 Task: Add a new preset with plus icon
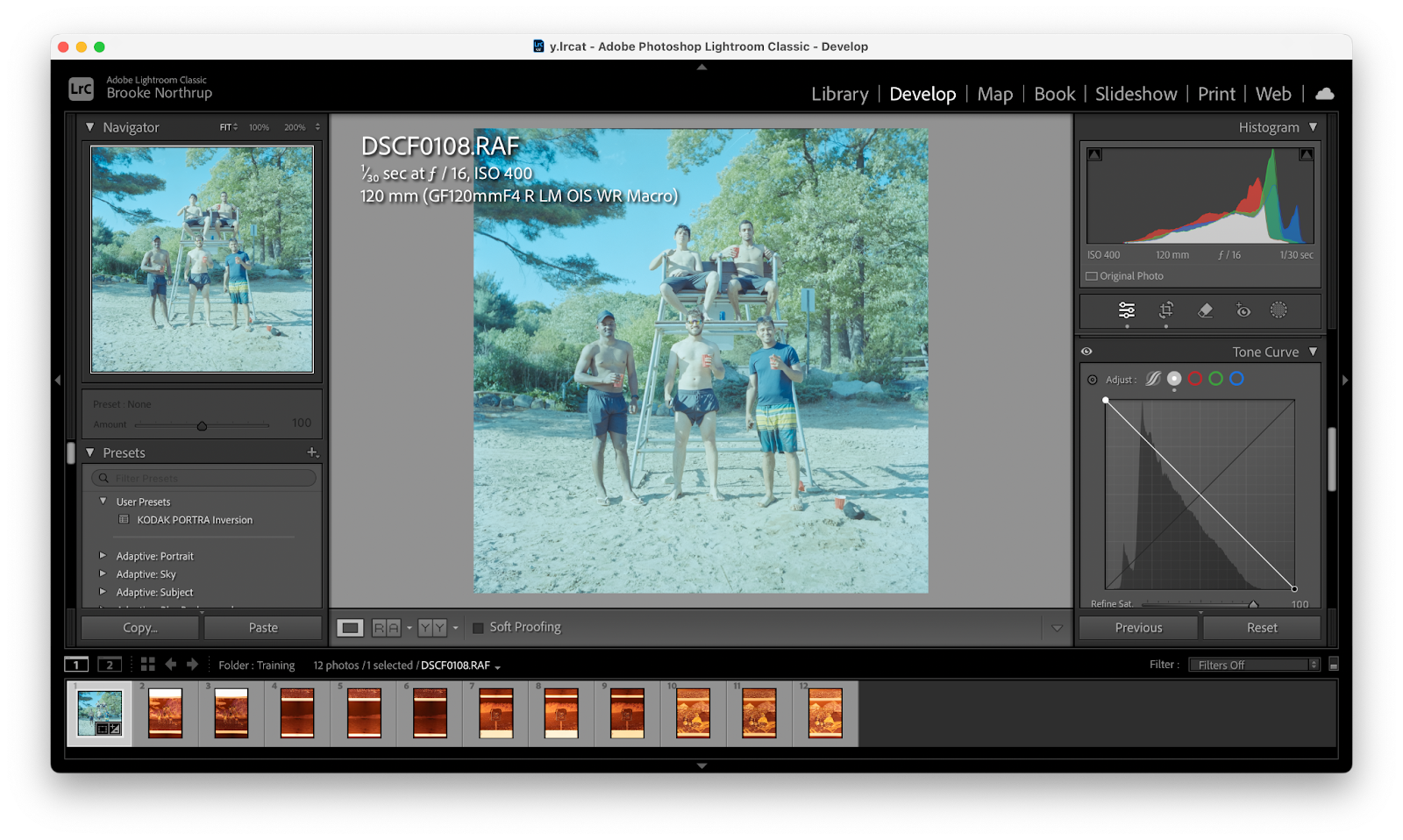(x=312, y=452)
